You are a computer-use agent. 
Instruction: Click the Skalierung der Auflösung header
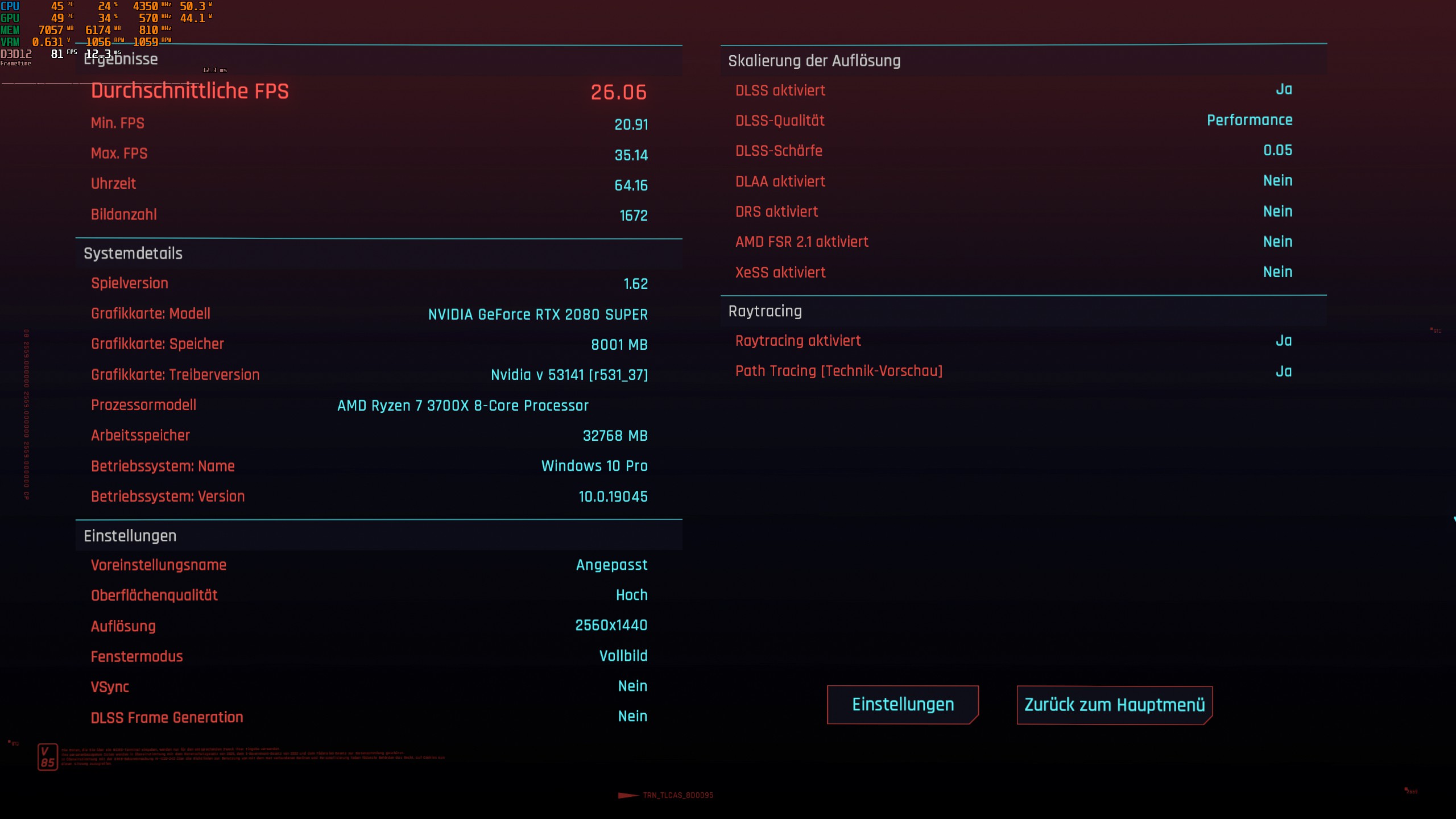(x=814, y=61)
